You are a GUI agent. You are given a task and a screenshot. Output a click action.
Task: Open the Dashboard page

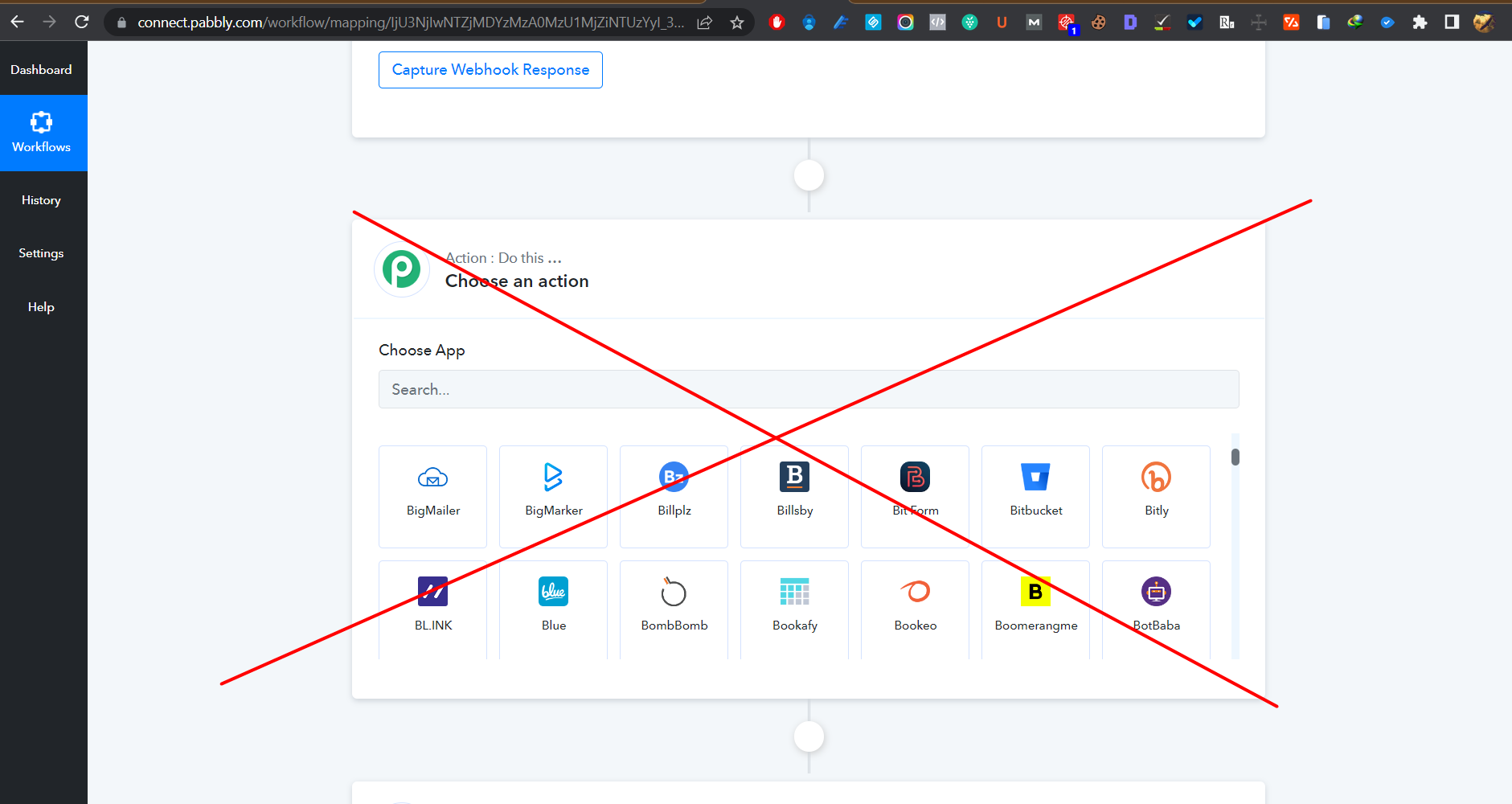coord(41,70)
